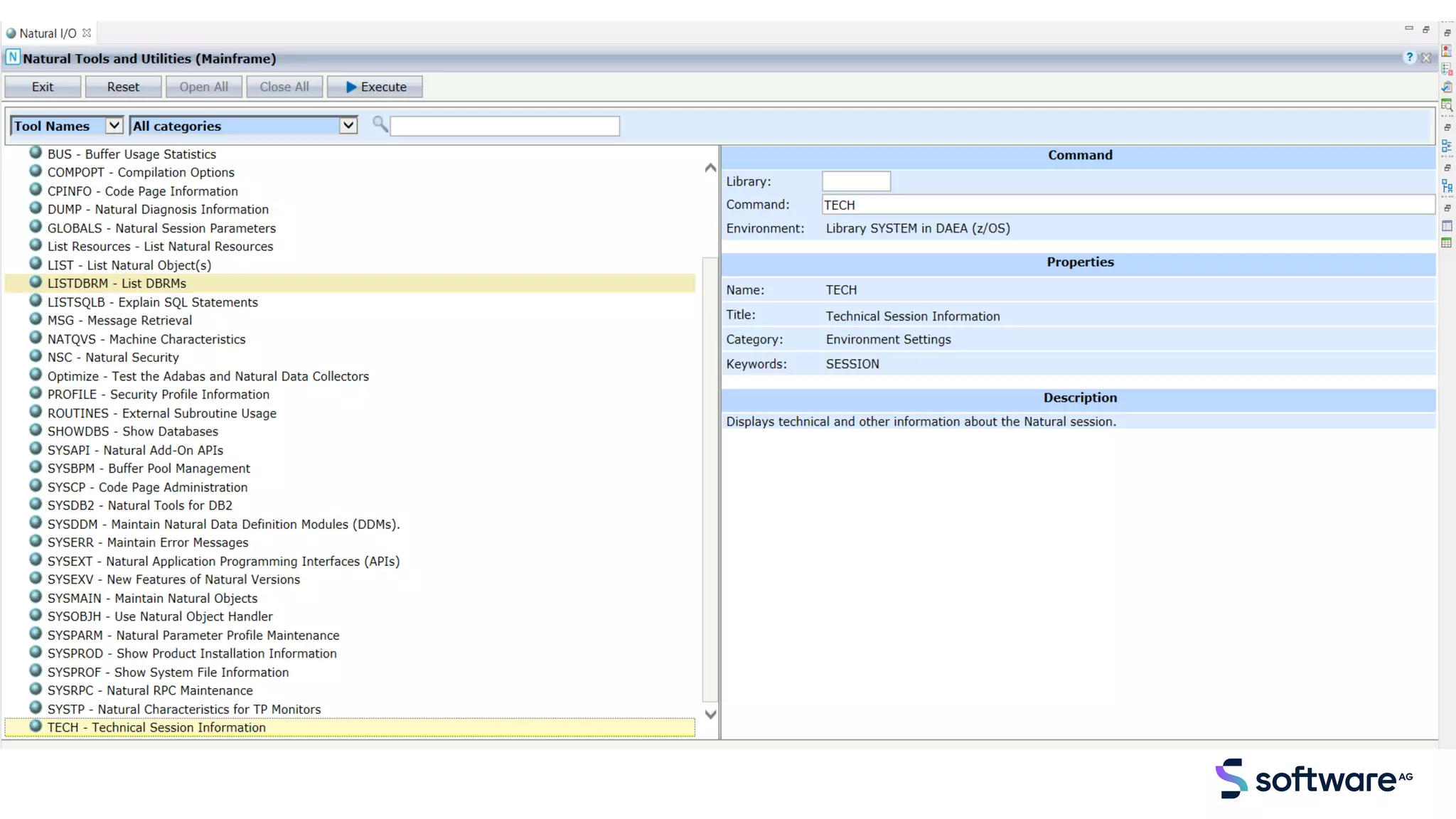Click into the Library input field

856,181
